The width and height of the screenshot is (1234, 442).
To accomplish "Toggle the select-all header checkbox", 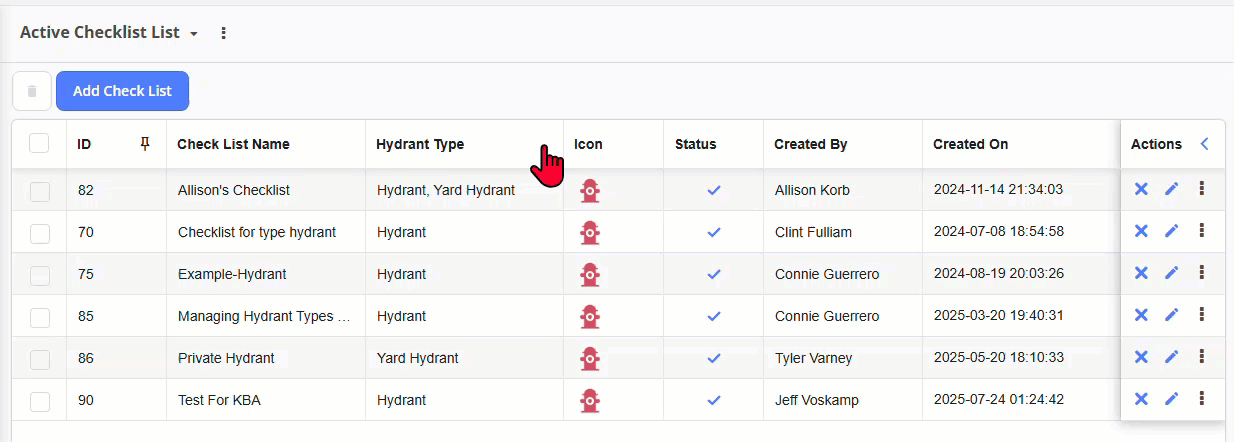I will [39, 144].
